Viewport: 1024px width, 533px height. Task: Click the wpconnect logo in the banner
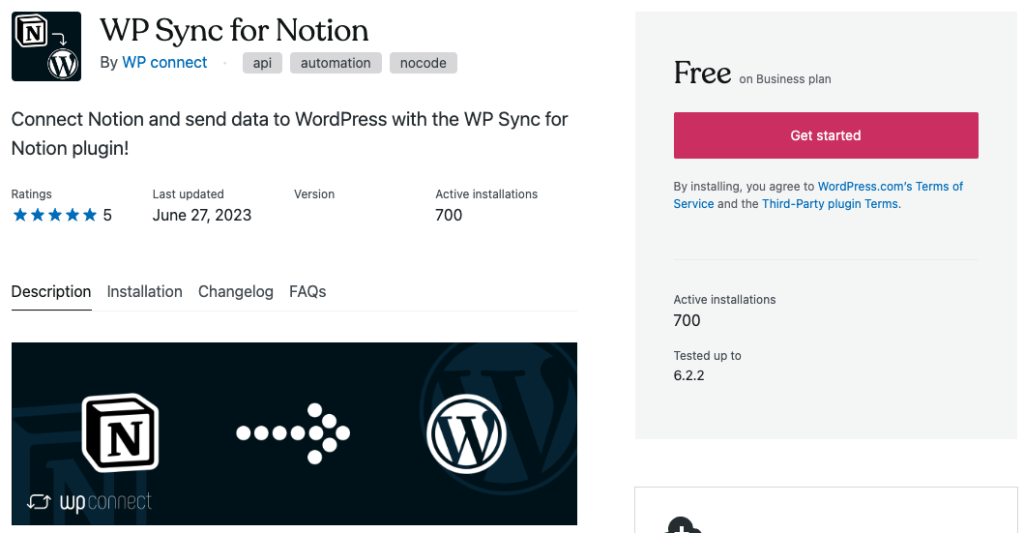(89, 502)
